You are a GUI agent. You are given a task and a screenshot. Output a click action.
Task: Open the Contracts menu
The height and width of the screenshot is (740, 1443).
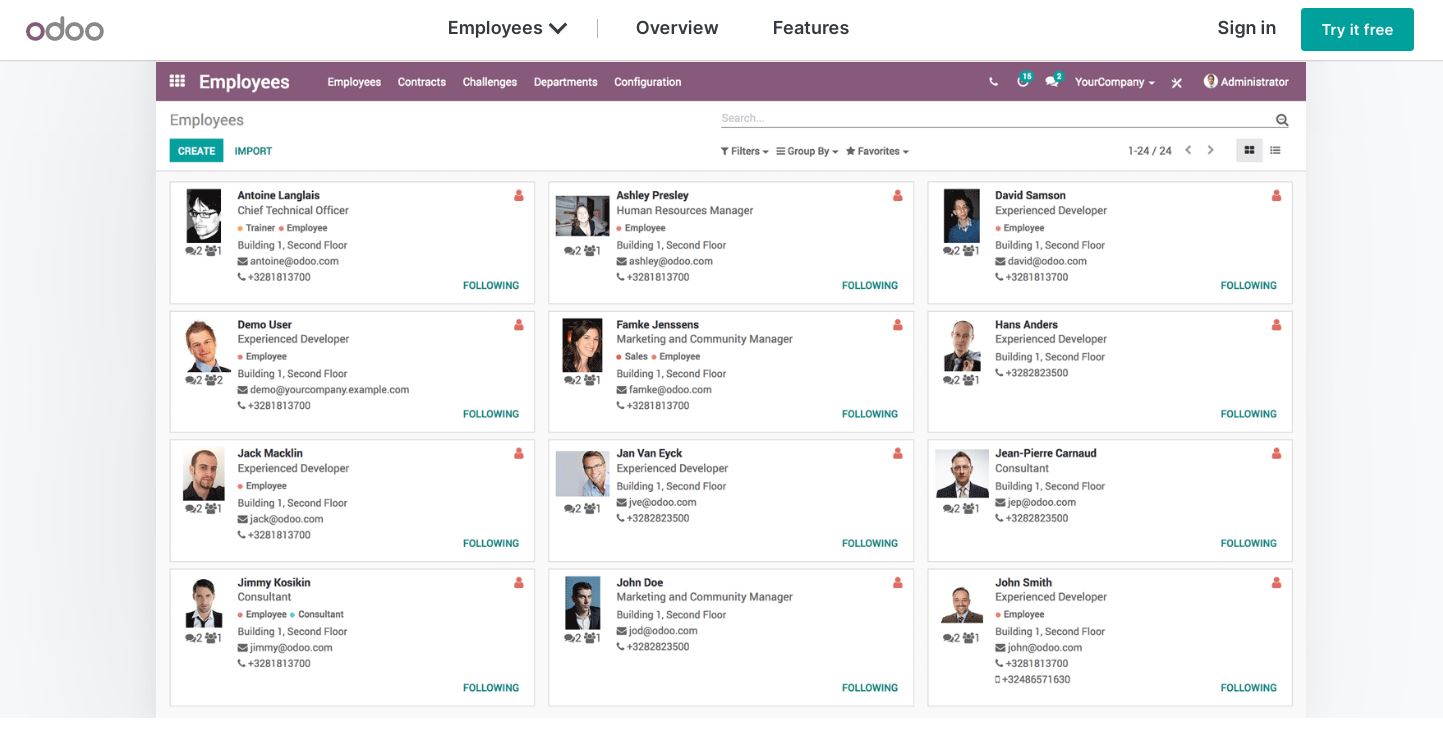click(422, 82)
